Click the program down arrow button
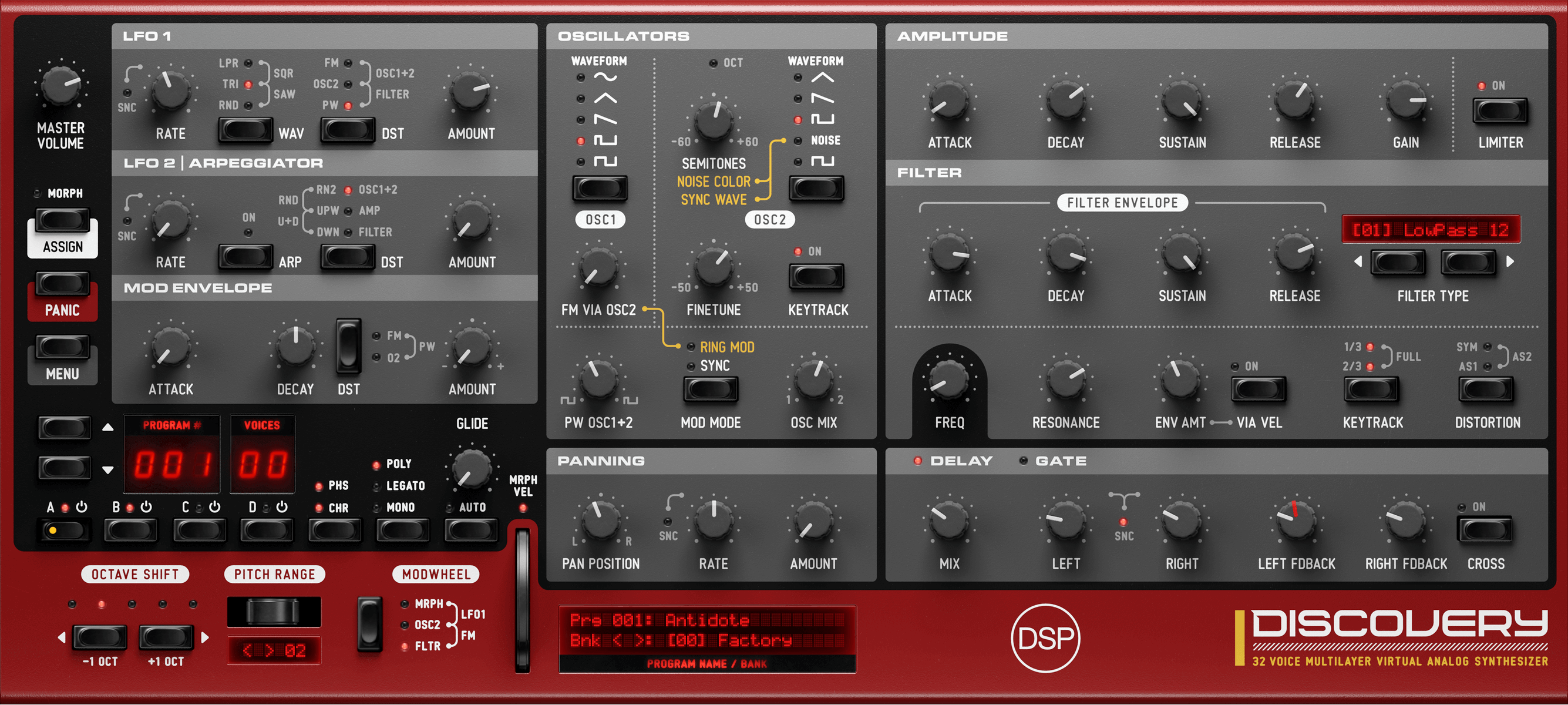Screen dimensions: 1568x705 coord(65,468)
